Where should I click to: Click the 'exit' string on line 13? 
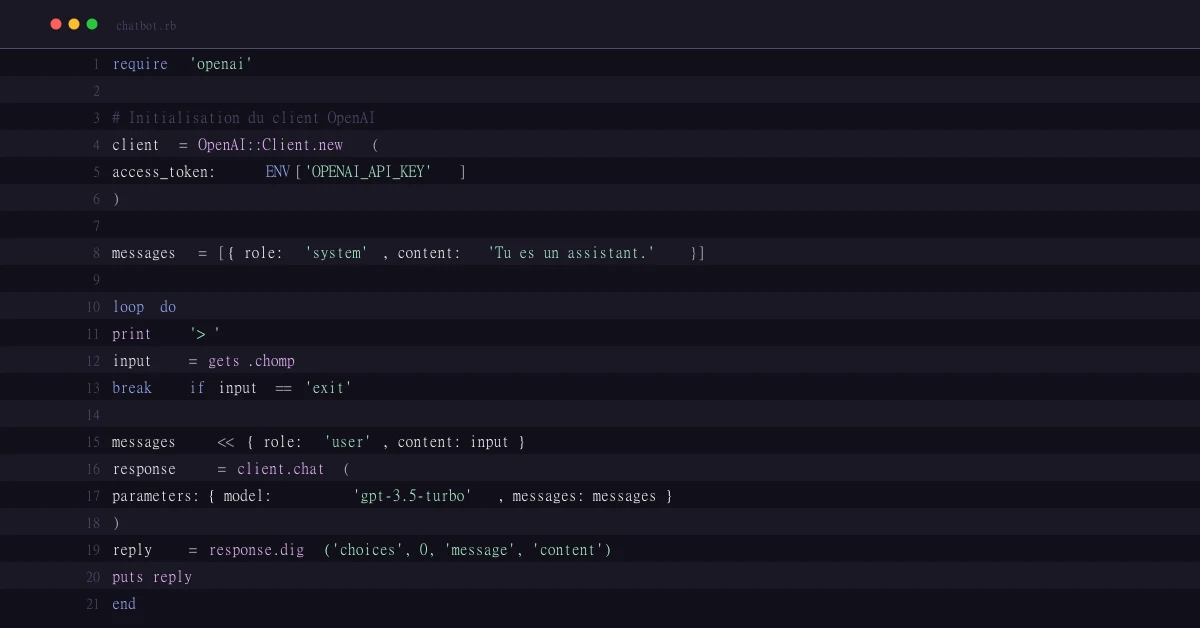(329, 388)
